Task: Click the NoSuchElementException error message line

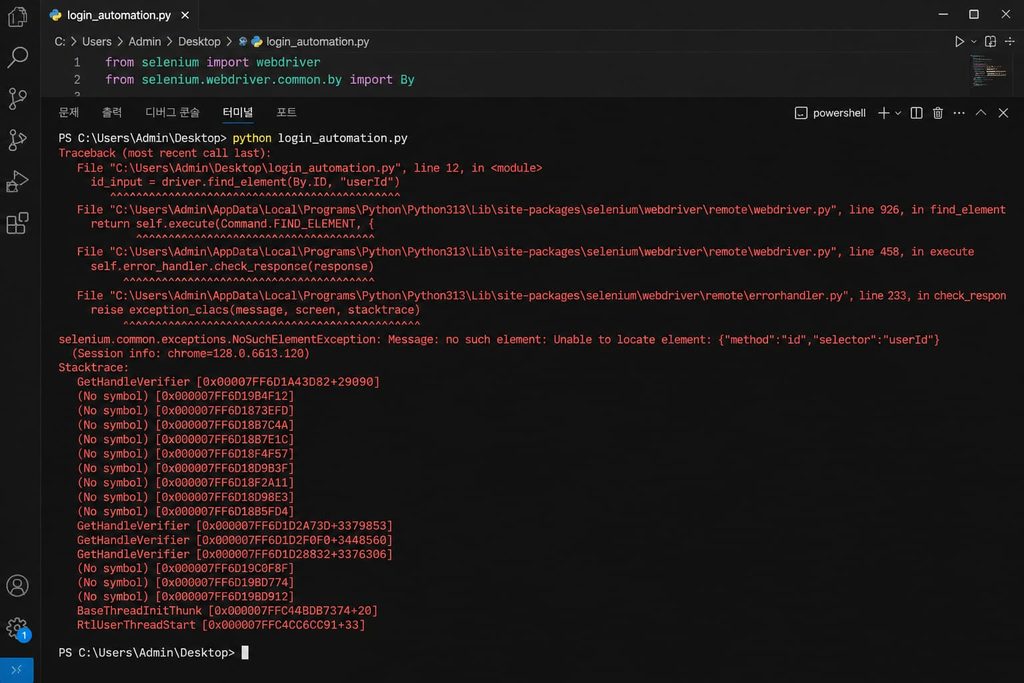Action: pos(499,340)
